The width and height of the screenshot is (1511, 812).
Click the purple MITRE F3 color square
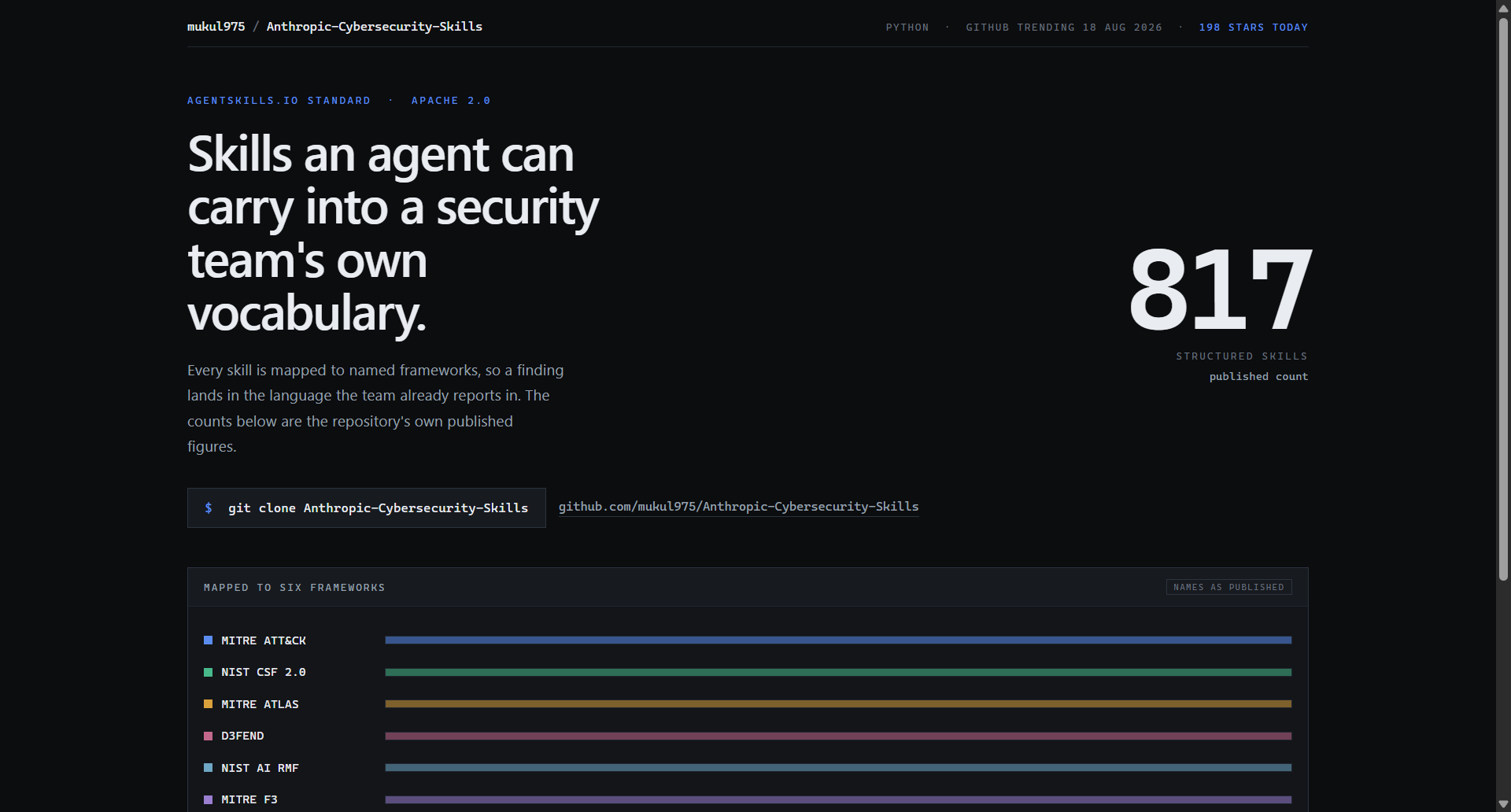(209, 799)
